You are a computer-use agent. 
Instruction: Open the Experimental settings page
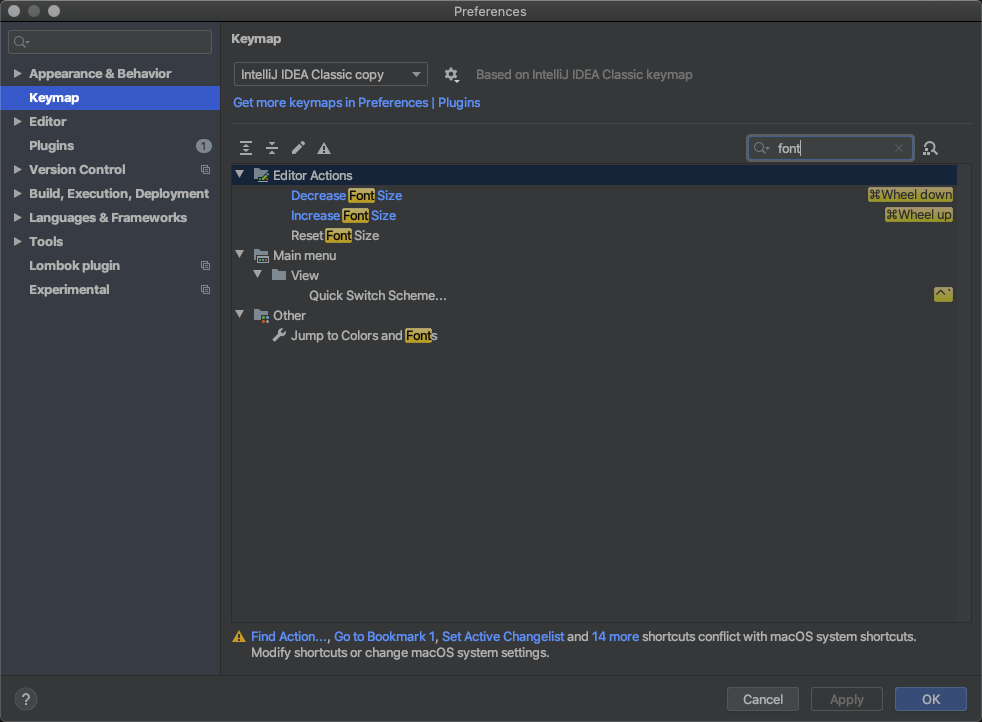pyautogui.click(x=69, y=289)
